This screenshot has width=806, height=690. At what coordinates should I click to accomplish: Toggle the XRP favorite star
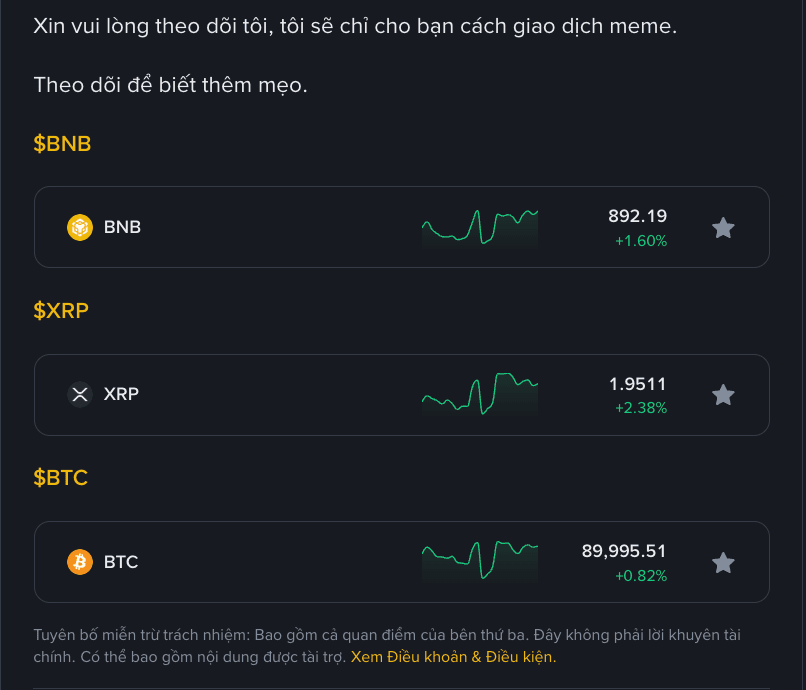click(x=723, y=395)
